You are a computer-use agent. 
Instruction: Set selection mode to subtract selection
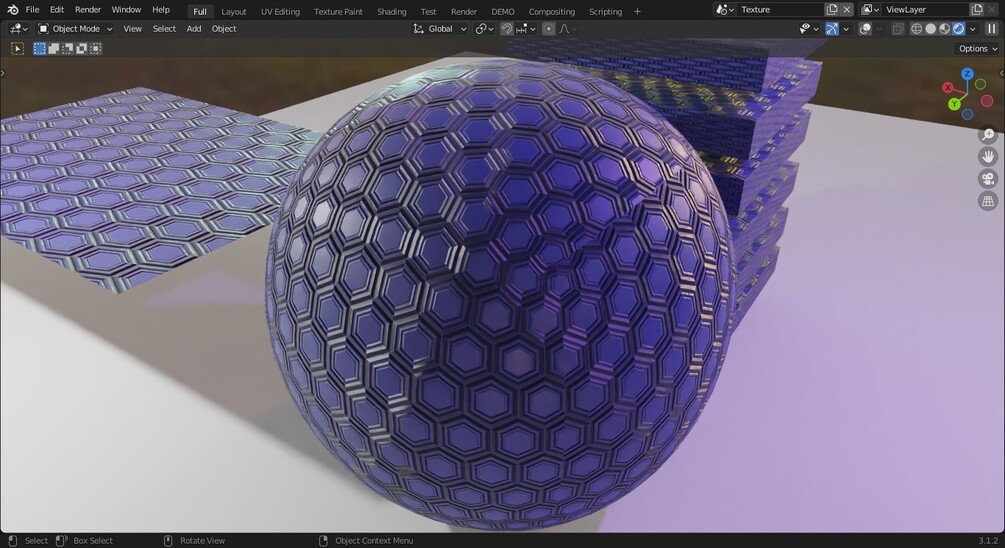[x=68, y=49]
